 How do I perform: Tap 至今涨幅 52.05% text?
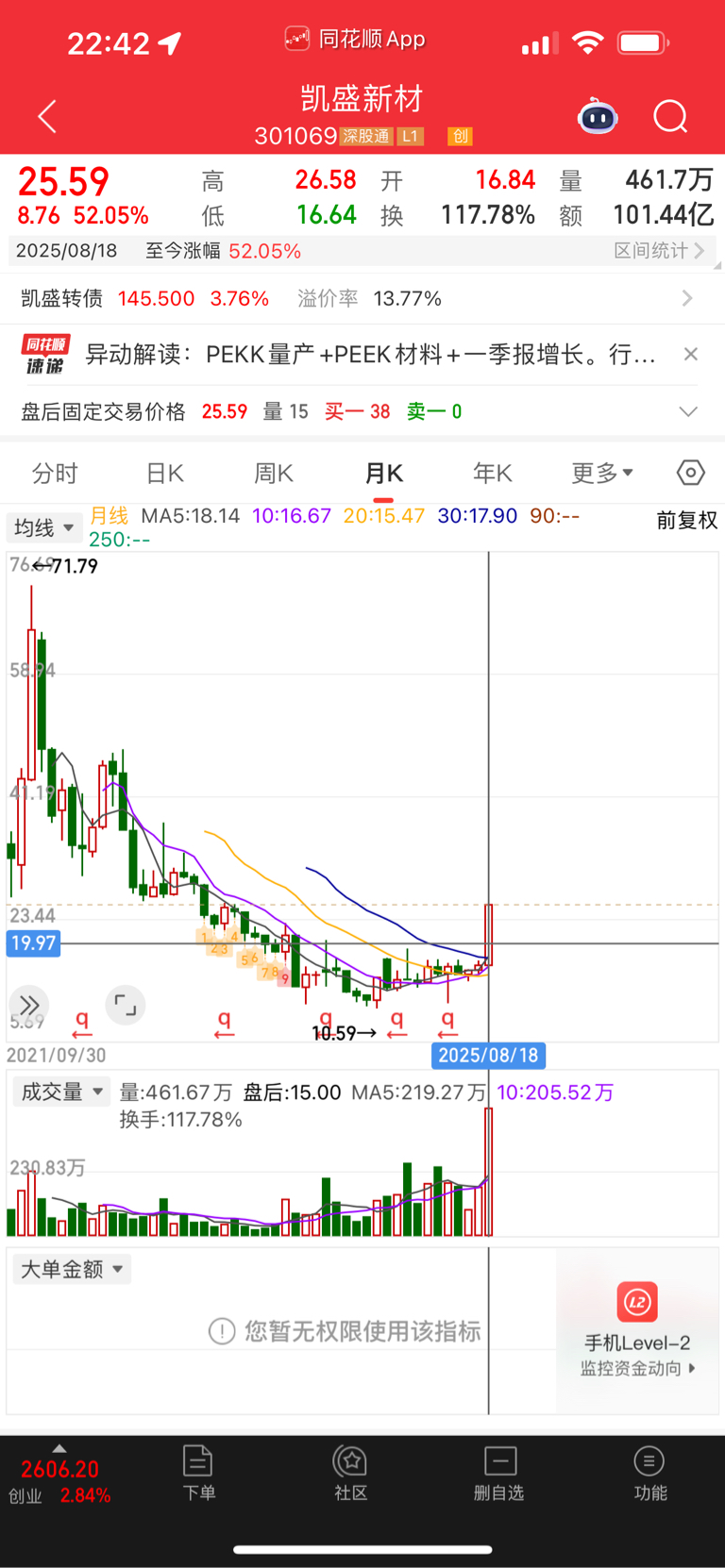(223, 251)
